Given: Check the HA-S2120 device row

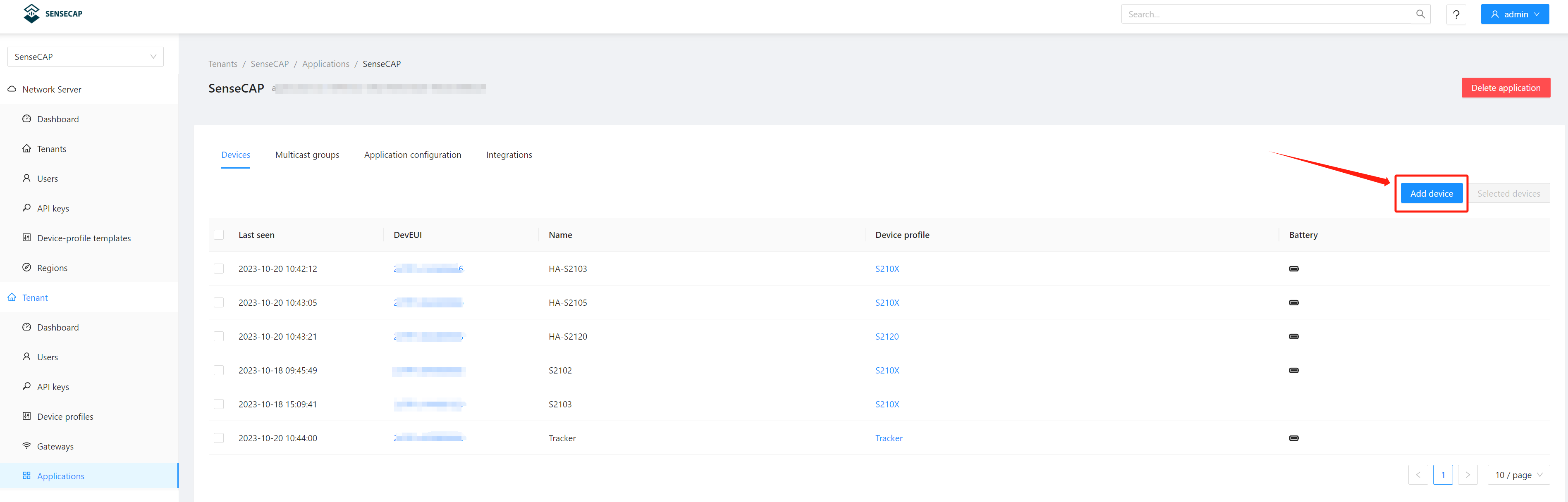Looking at the screenshot, I should (x=219, y=336).
